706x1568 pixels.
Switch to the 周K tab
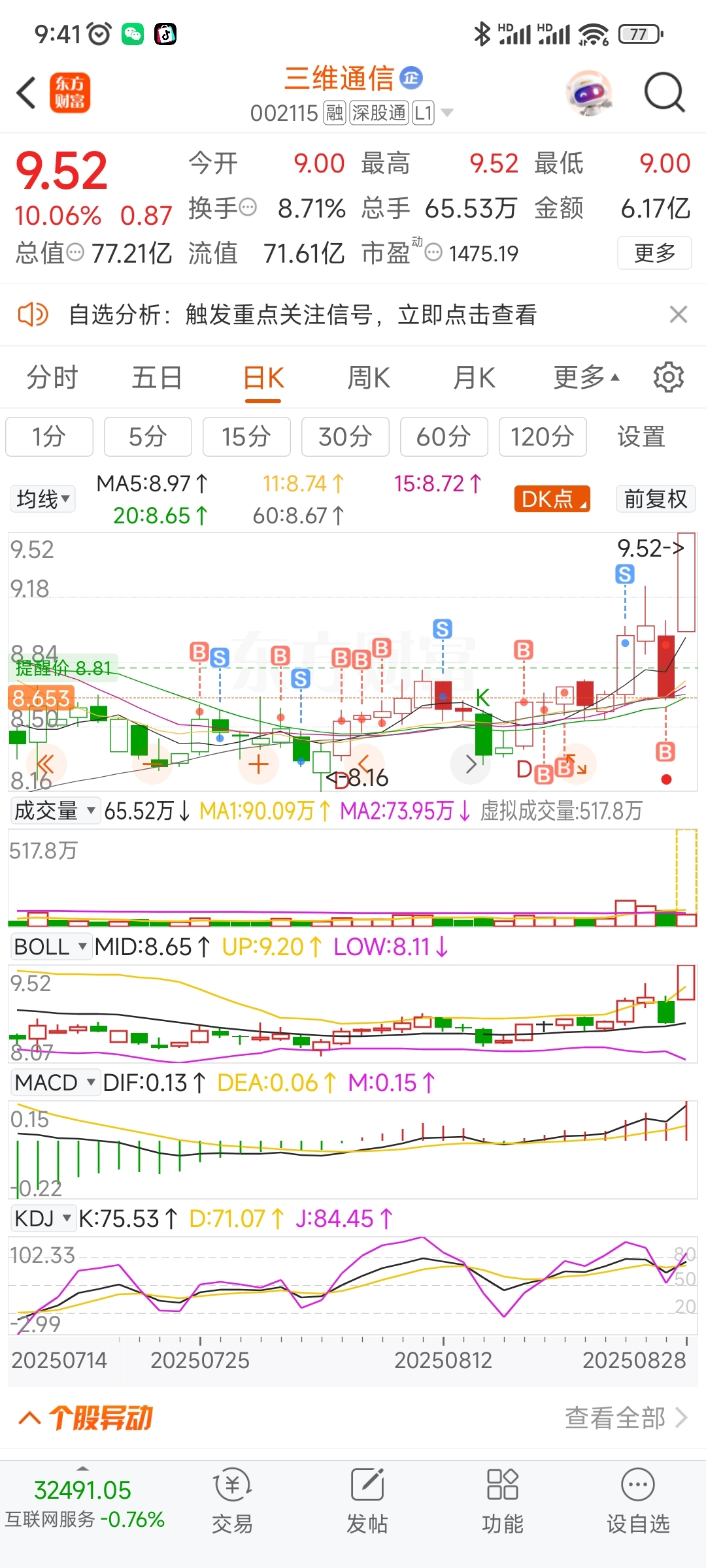click(x=369, y=378)
